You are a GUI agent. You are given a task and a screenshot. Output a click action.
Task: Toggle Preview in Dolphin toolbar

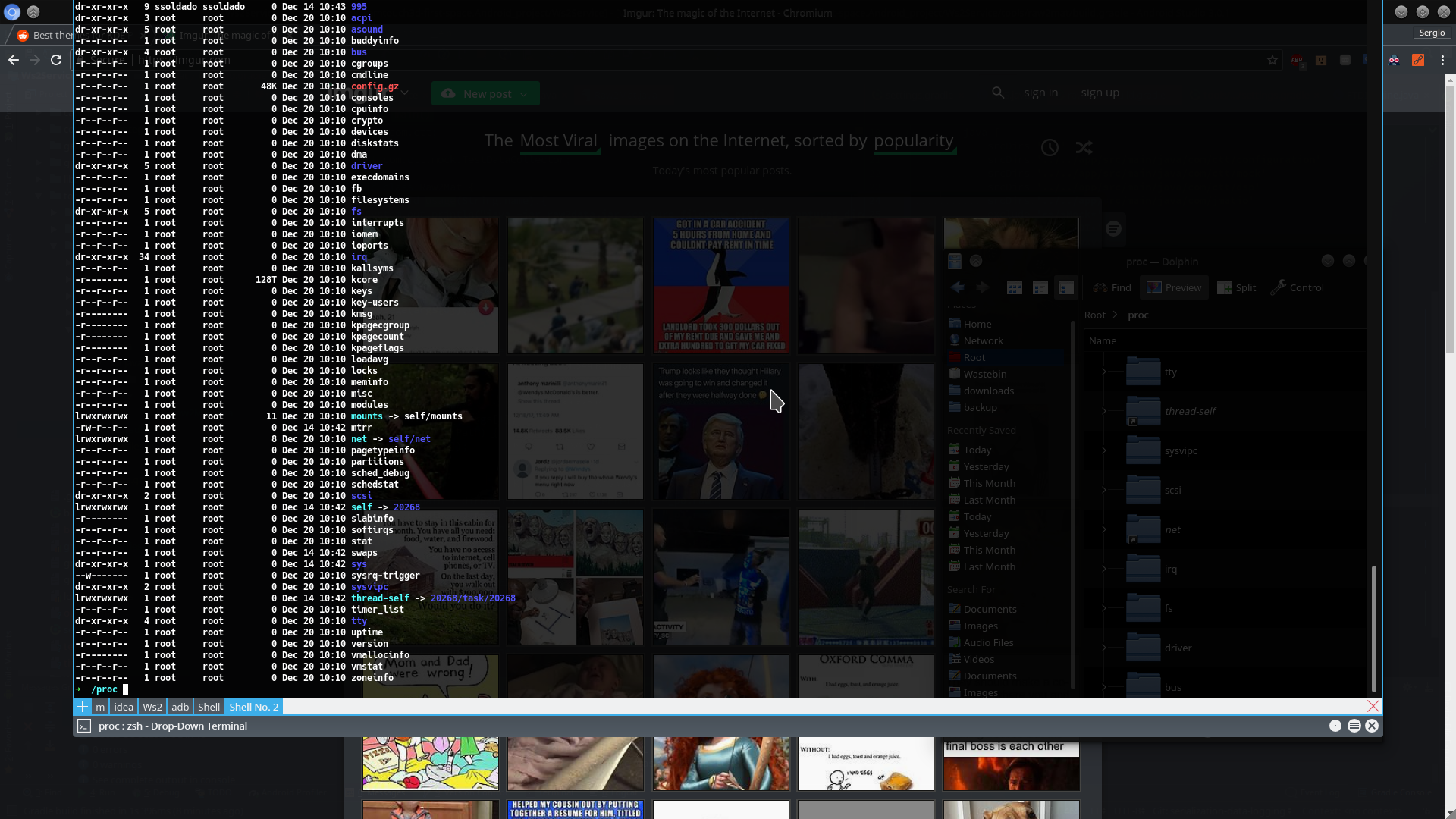tap(1174, 287)
